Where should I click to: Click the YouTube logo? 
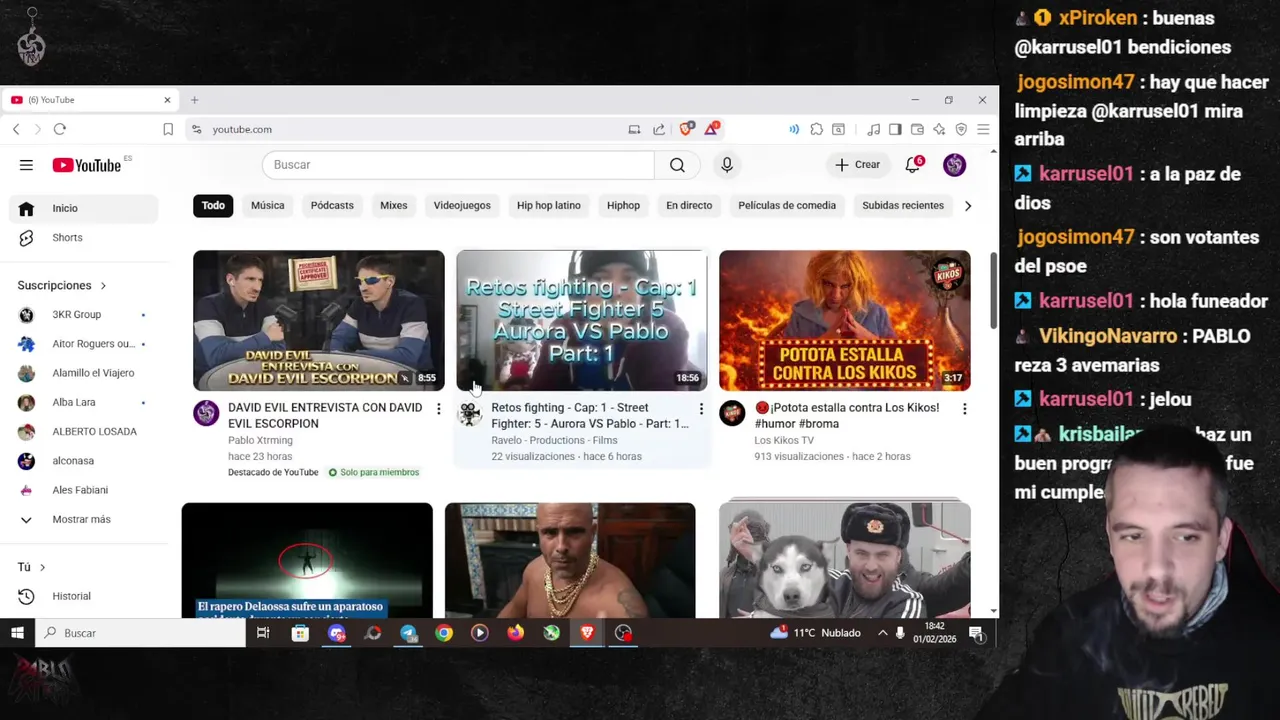point(86,165)
